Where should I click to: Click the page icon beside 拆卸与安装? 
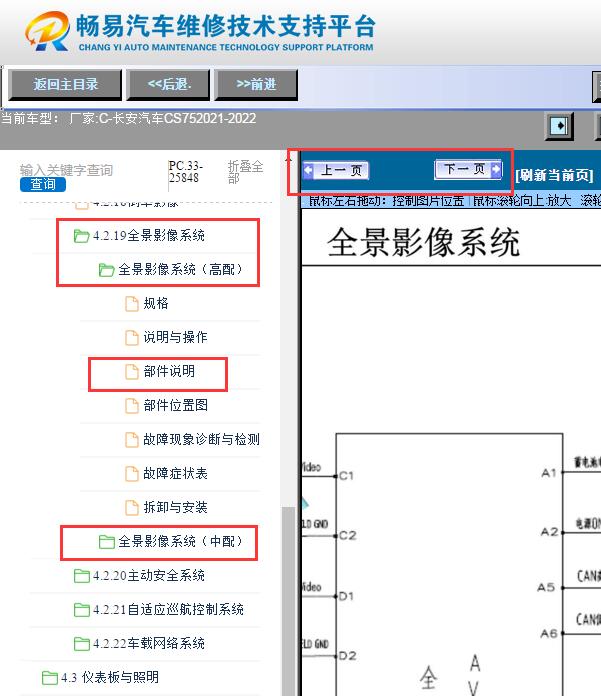(x=132, y=508)
